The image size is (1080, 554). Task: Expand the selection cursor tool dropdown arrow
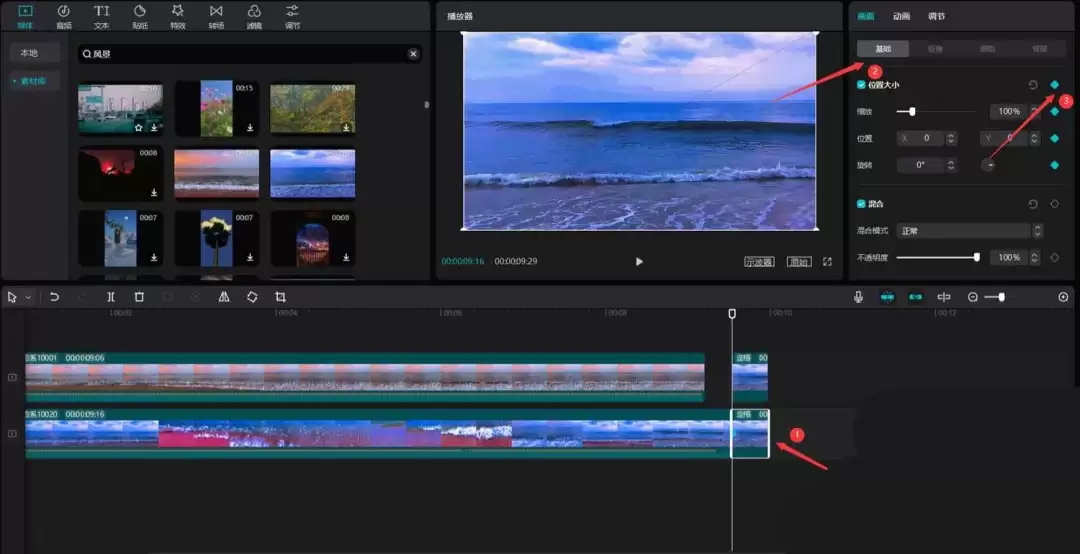pyautogui.click(x=28, y=297)
